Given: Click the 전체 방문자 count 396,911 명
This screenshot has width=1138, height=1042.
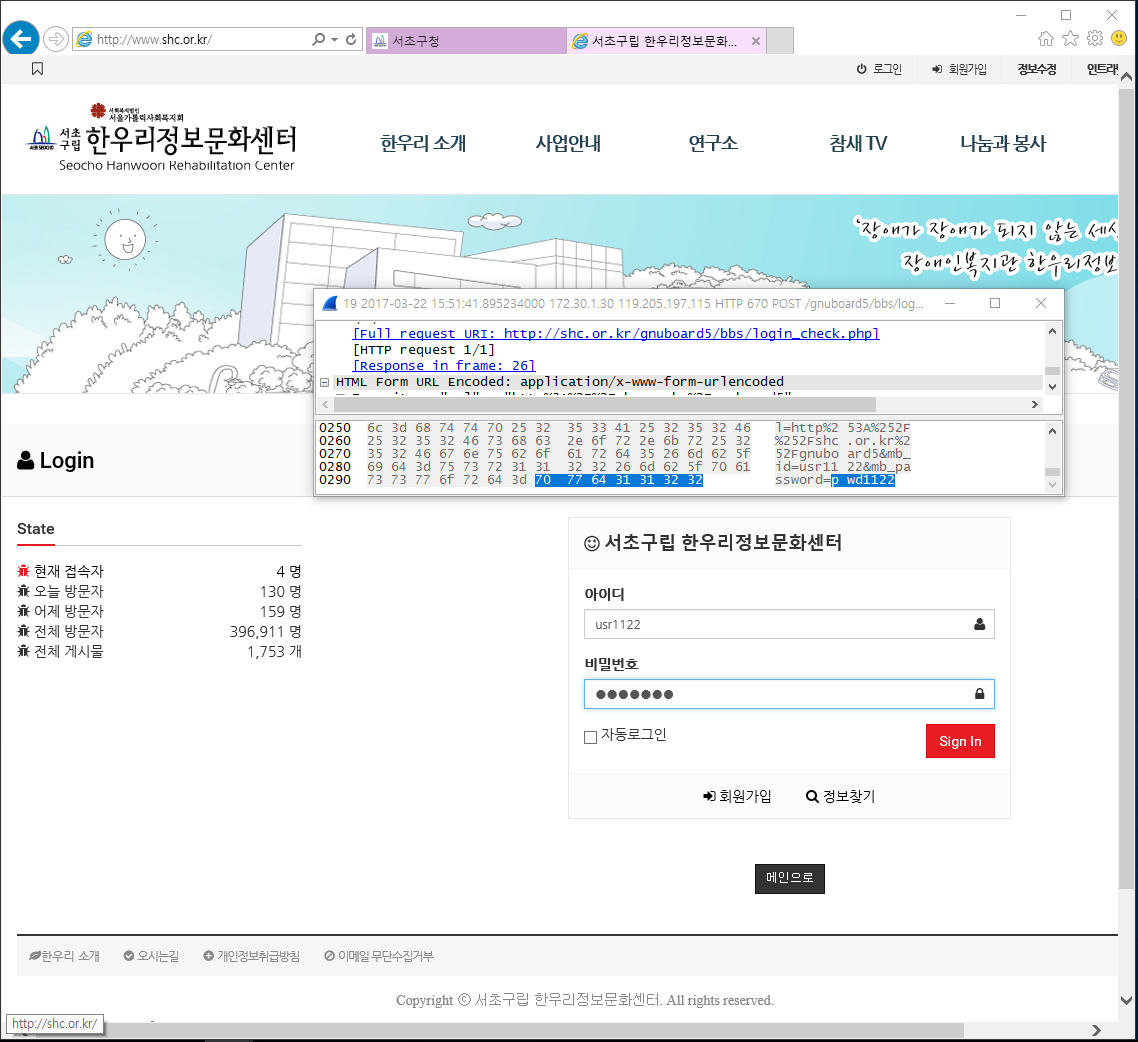Looking at the screenshot, I should (x=266, y=631).
